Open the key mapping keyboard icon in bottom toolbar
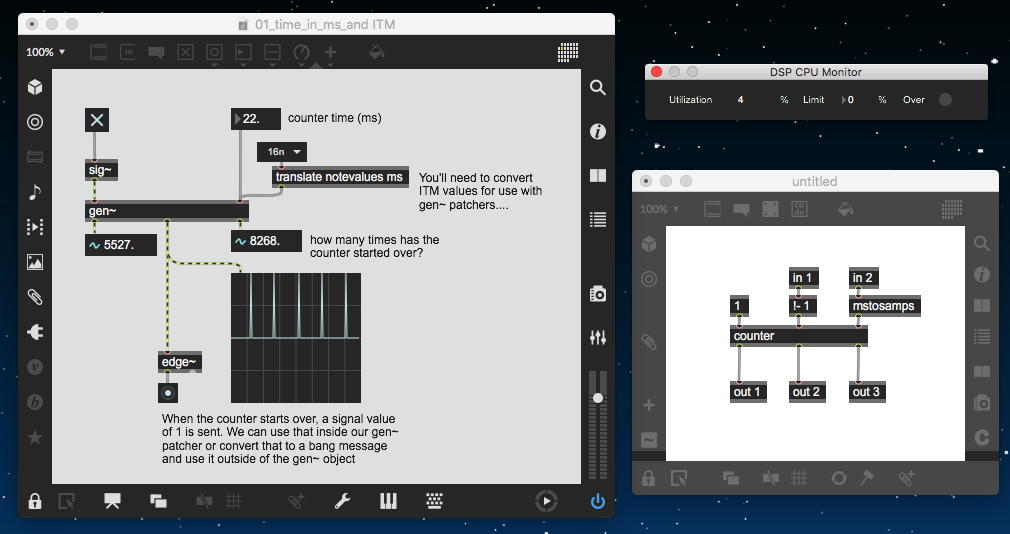The height and width of the screenshot is (534, 1010). pos(435,501)
